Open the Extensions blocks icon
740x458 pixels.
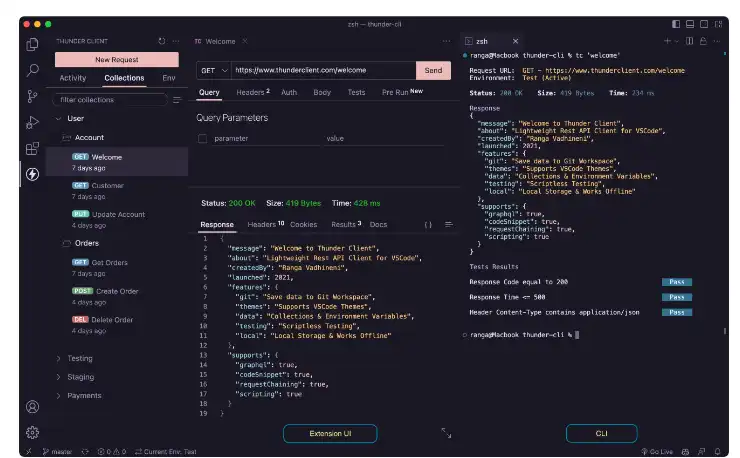[32, 148]
